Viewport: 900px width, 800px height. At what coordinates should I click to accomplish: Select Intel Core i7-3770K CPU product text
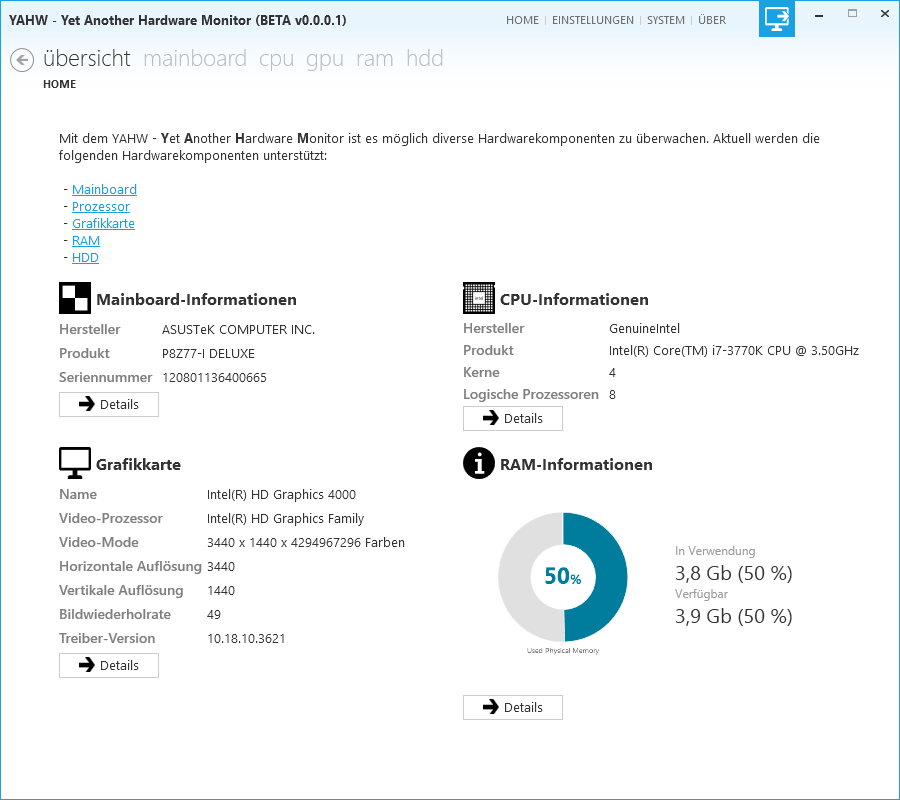pos(734,351)
